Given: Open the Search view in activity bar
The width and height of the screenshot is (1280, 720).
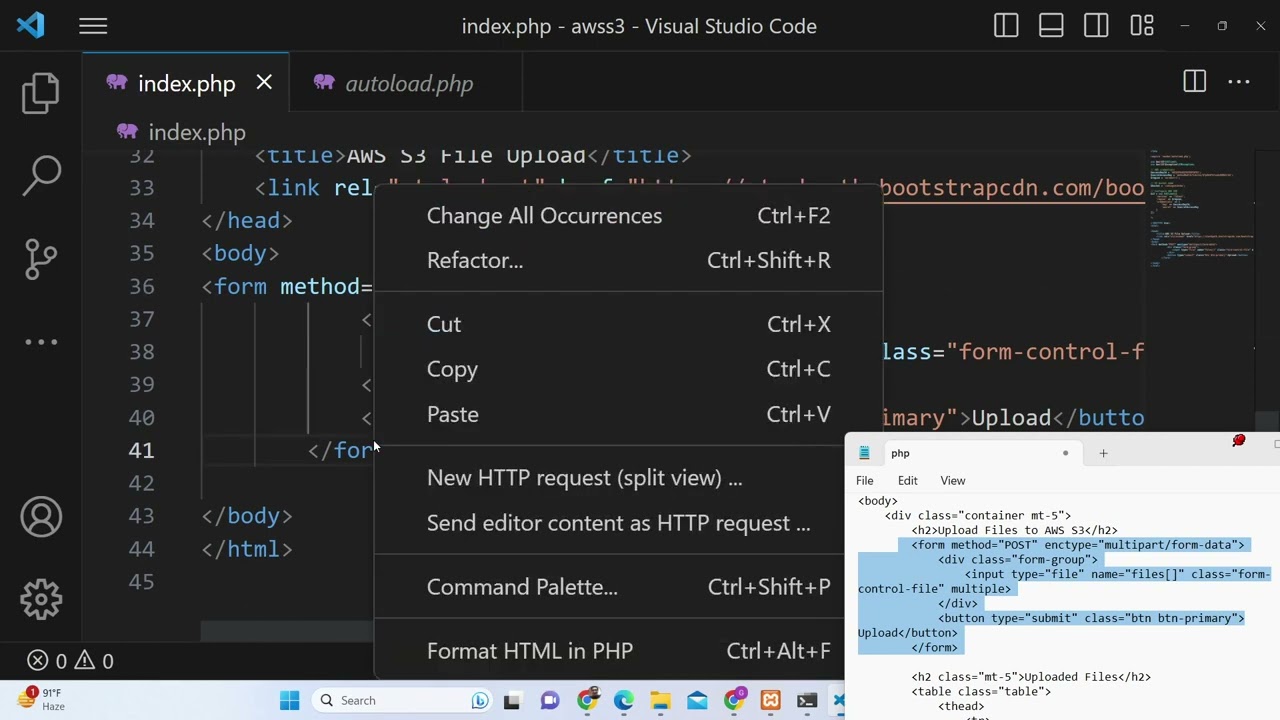Looking at the screenshot, I should click(x=41, y=175).
